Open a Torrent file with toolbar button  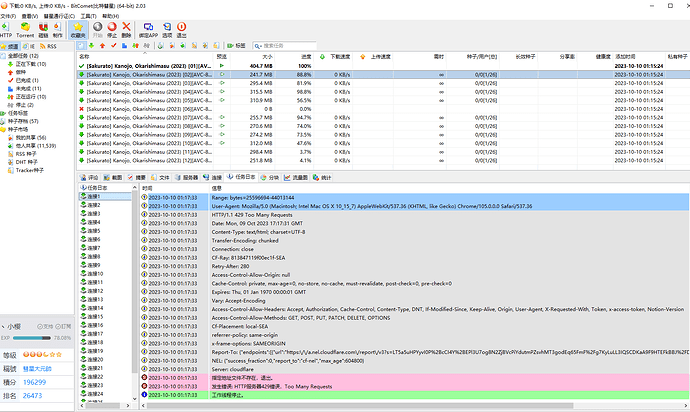point(25,30)
